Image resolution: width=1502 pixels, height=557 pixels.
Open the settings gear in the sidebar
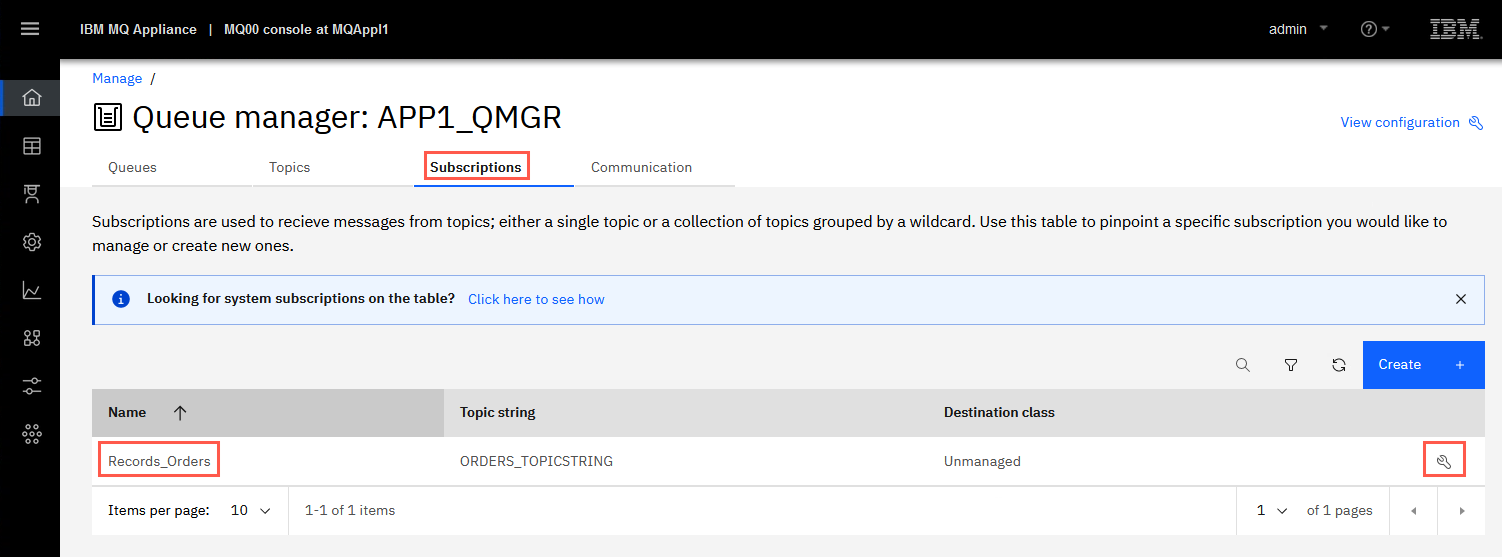(x=32, y=242)
